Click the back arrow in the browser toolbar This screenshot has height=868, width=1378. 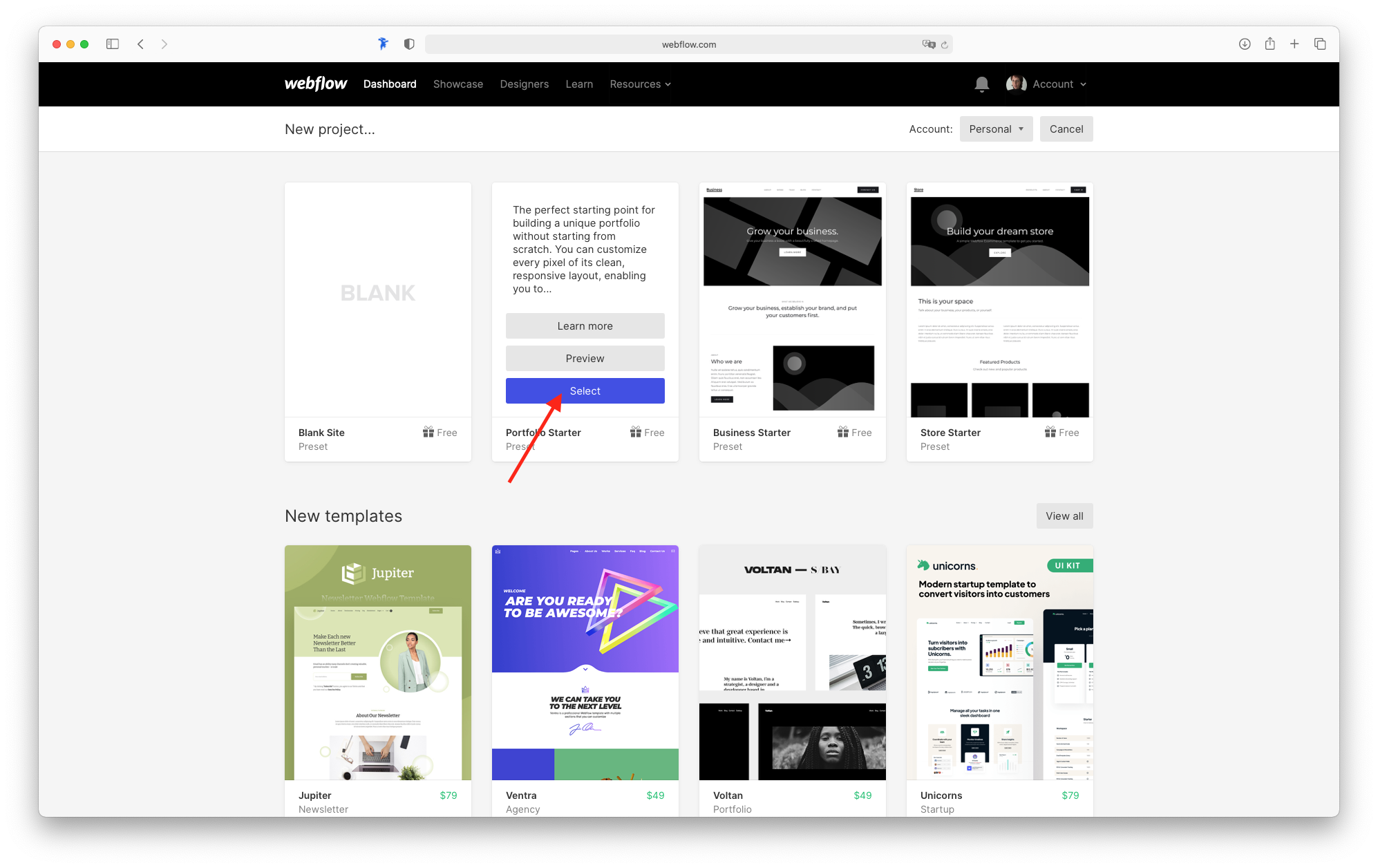point(140,44)
